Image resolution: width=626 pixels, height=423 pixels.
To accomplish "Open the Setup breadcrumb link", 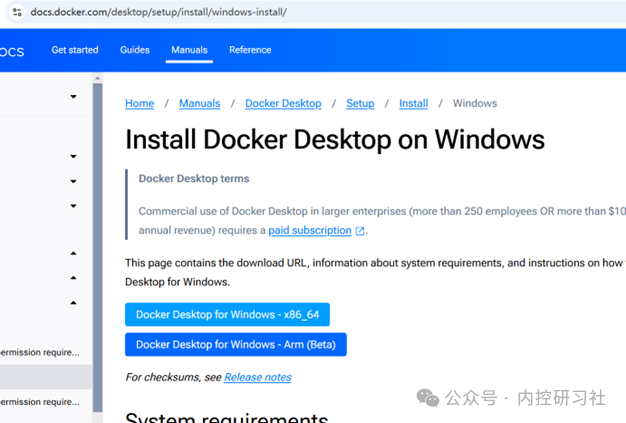I will click(360, 103).
